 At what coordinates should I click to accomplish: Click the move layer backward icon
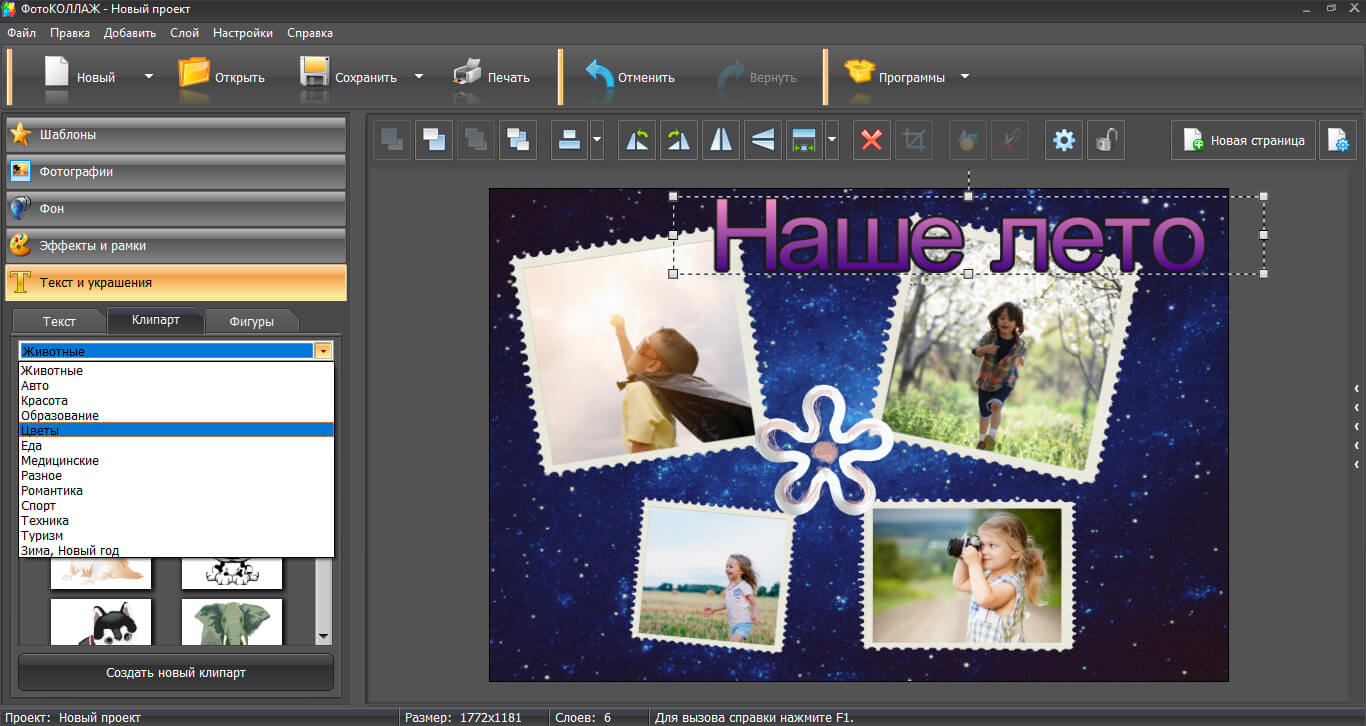click(476, 140)
